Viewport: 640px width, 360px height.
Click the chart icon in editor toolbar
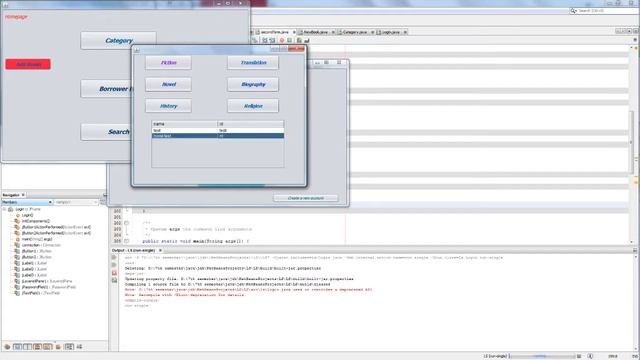[x=307, y=40]
